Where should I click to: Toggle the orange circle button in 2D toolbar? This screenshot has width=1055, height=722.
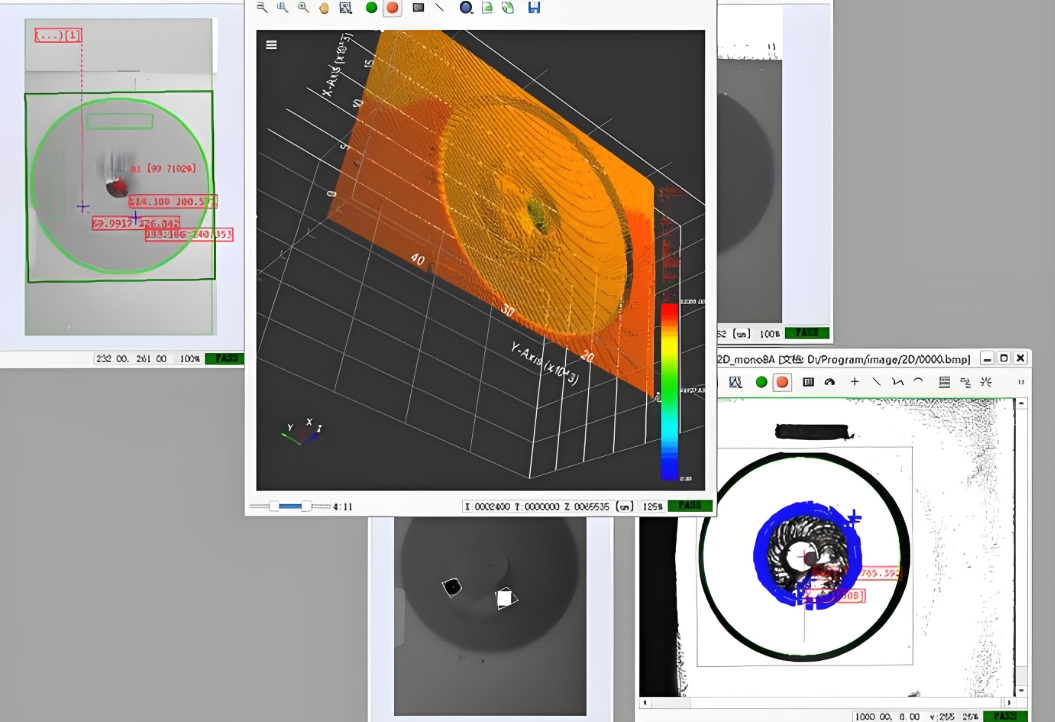(782, 382)
